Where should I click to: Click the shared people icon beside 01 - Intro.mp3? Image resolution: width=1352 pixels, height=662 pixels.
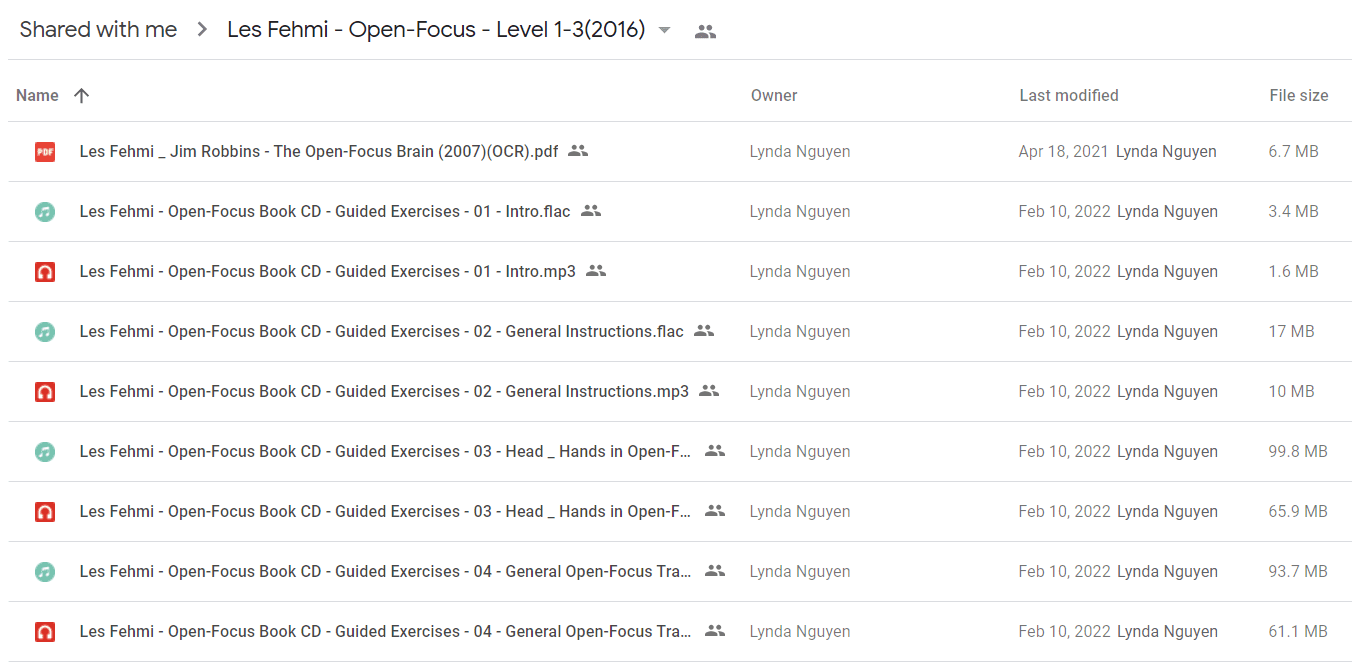(x=596, y=271)
